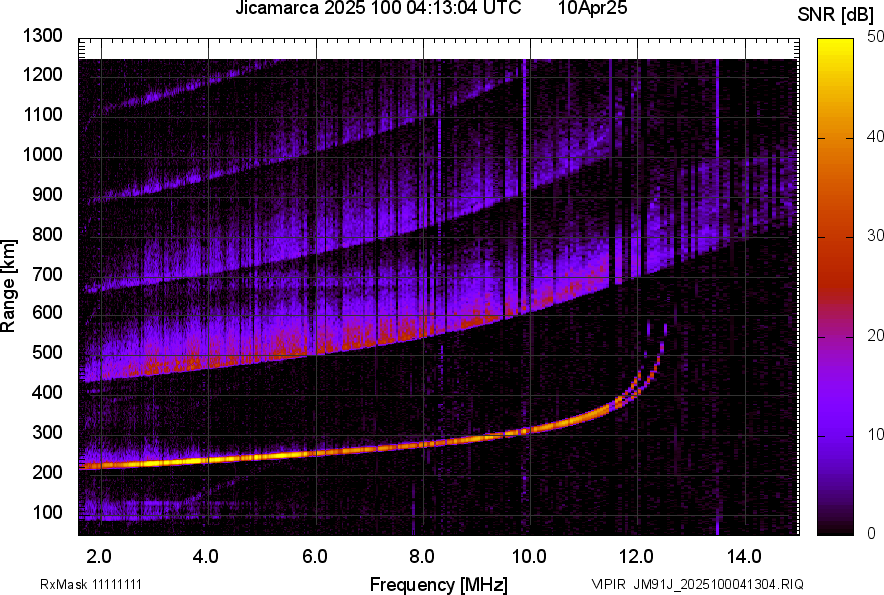
Task: Click the 'SNR [dB]' colorbar title
Action: coord(836,15)
